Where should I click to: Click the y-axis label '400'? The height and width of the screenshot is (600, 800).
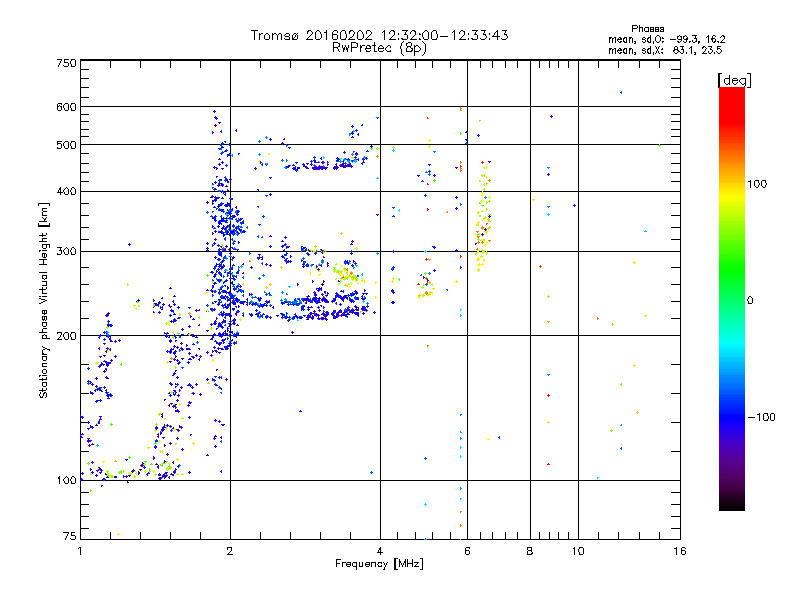tap(66, 192)
